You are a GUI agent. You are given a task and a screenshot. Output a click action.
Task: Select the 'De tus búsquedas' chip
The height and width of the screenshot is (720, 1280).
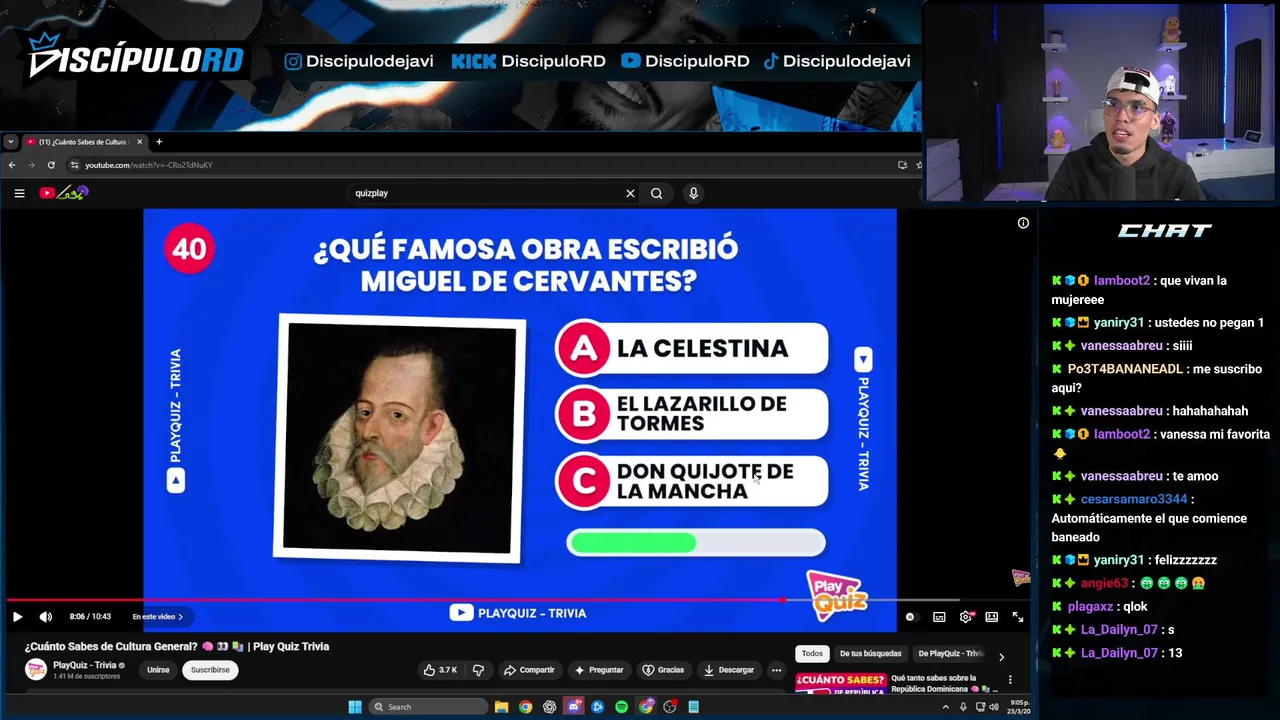coord(870,654)
